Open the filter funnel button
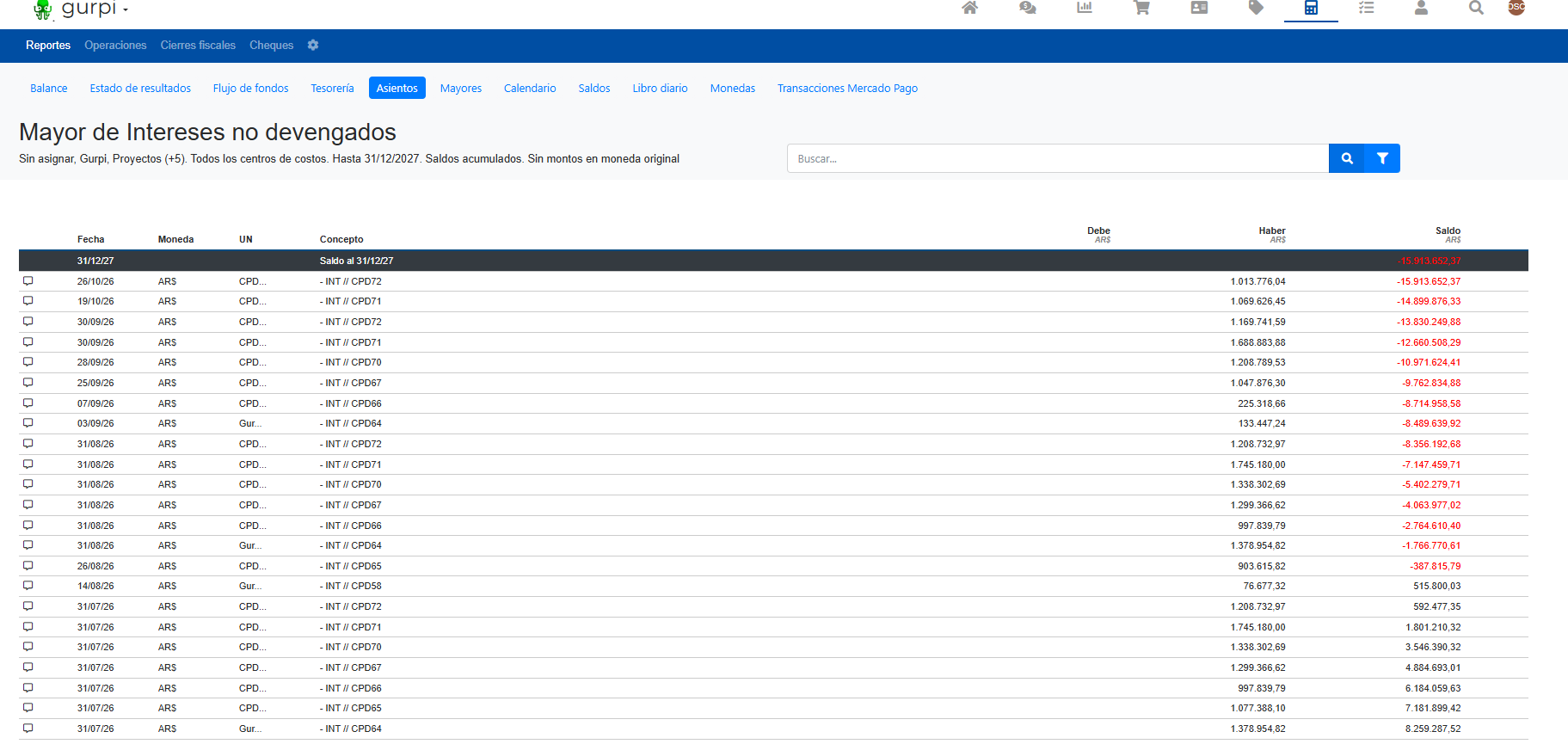Viewport: 1568px width, 744px height. (1382, 158)
